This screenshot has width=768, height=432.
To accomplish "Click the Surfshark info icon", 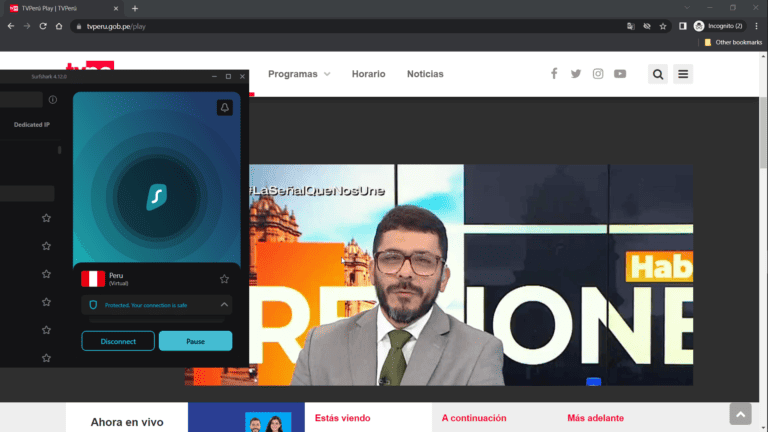I will coord(53,99).
